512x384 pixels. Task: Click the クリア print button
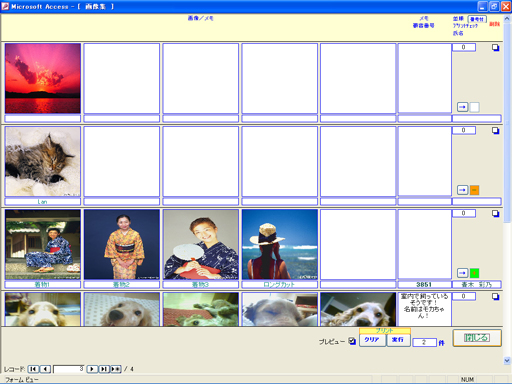click(372, 340)
